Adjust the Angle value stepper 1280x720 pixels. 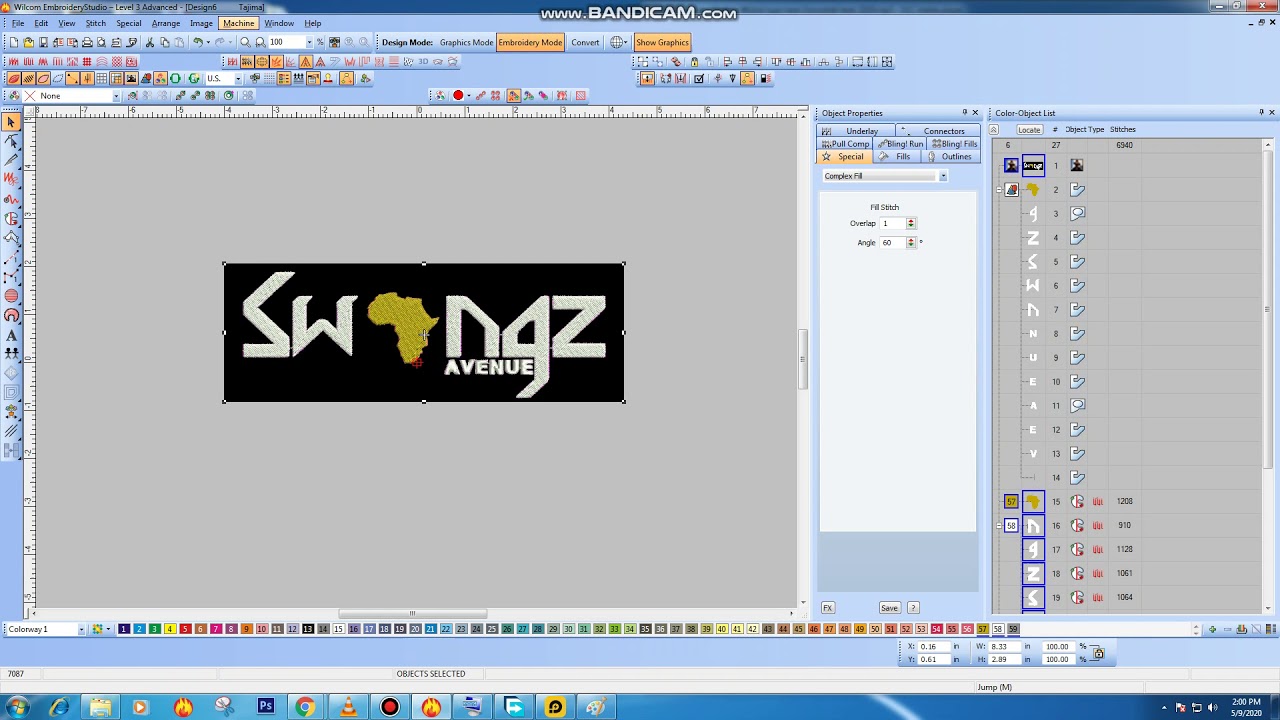(910, 242)
